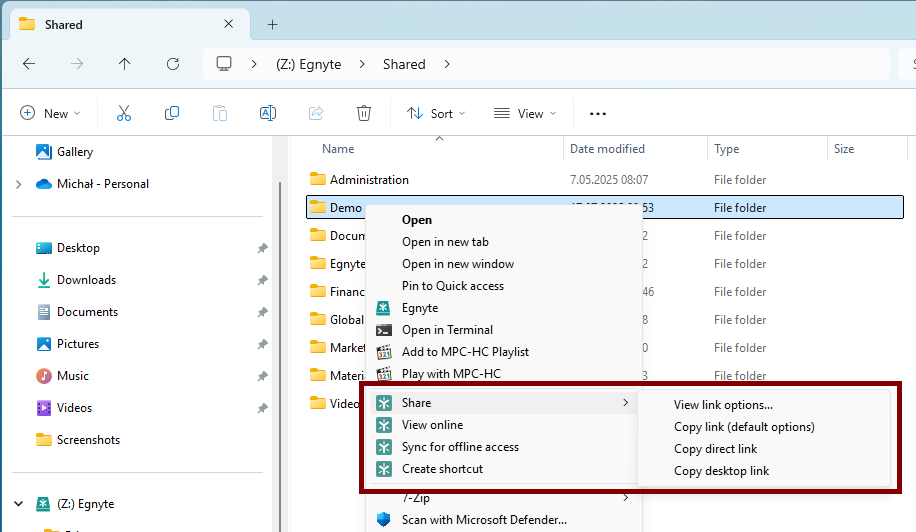Click the Cut scissors icon in toolbar
916x532 pixels.
pyautogui.click(x=124, y=114)
